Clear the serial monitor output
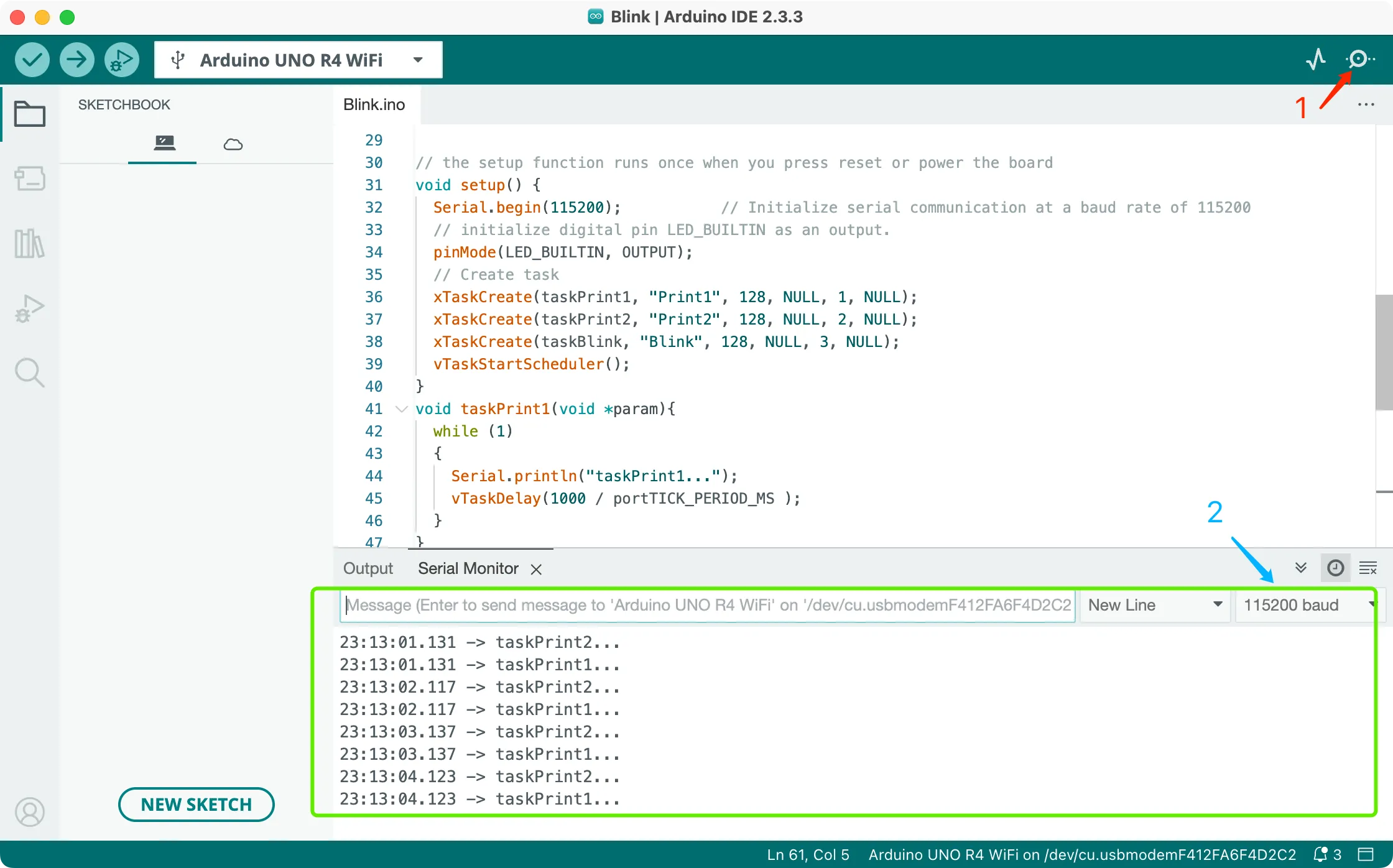This screenshot has width=1393, height=868. 1368,568
